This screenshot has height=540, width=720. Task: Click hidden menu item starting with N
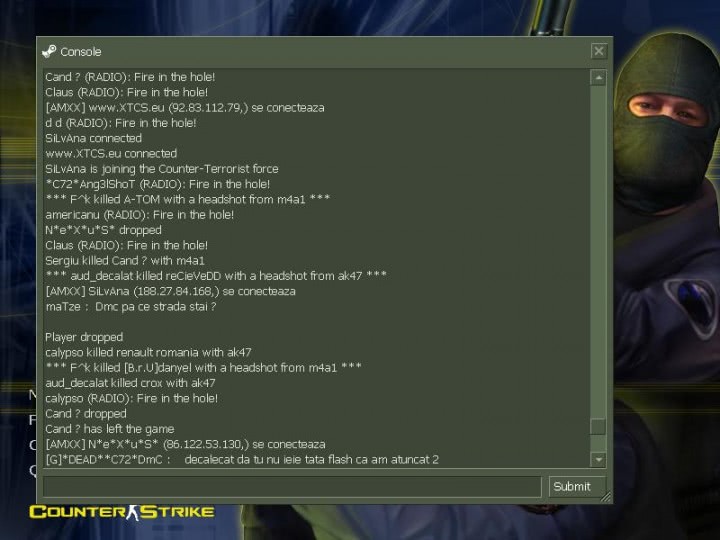[33, 394]
